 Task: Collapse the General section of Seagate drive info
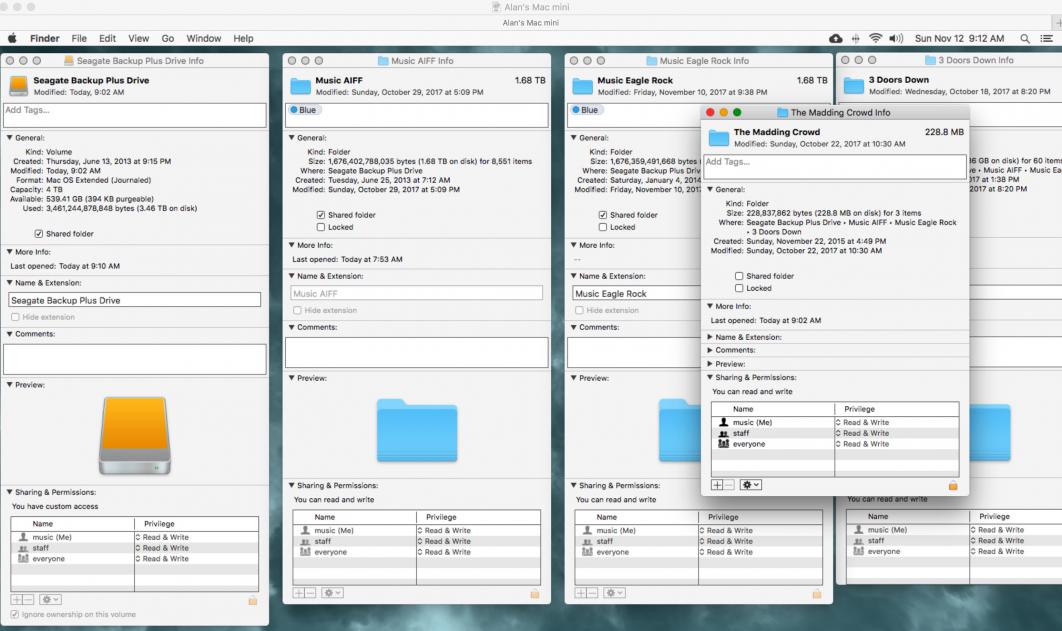coord(10,138)
